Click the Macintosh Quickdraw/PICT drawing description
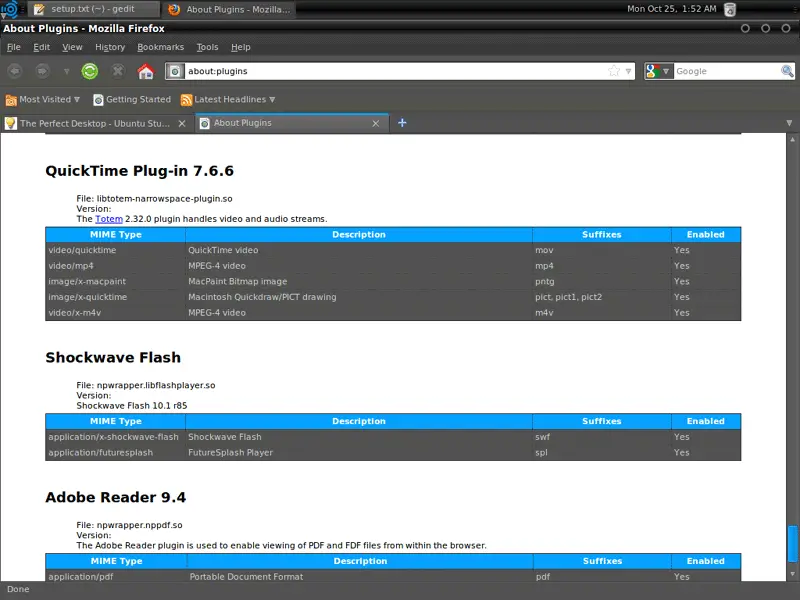This screenshot has height=600, width=800. click(262, 297)
